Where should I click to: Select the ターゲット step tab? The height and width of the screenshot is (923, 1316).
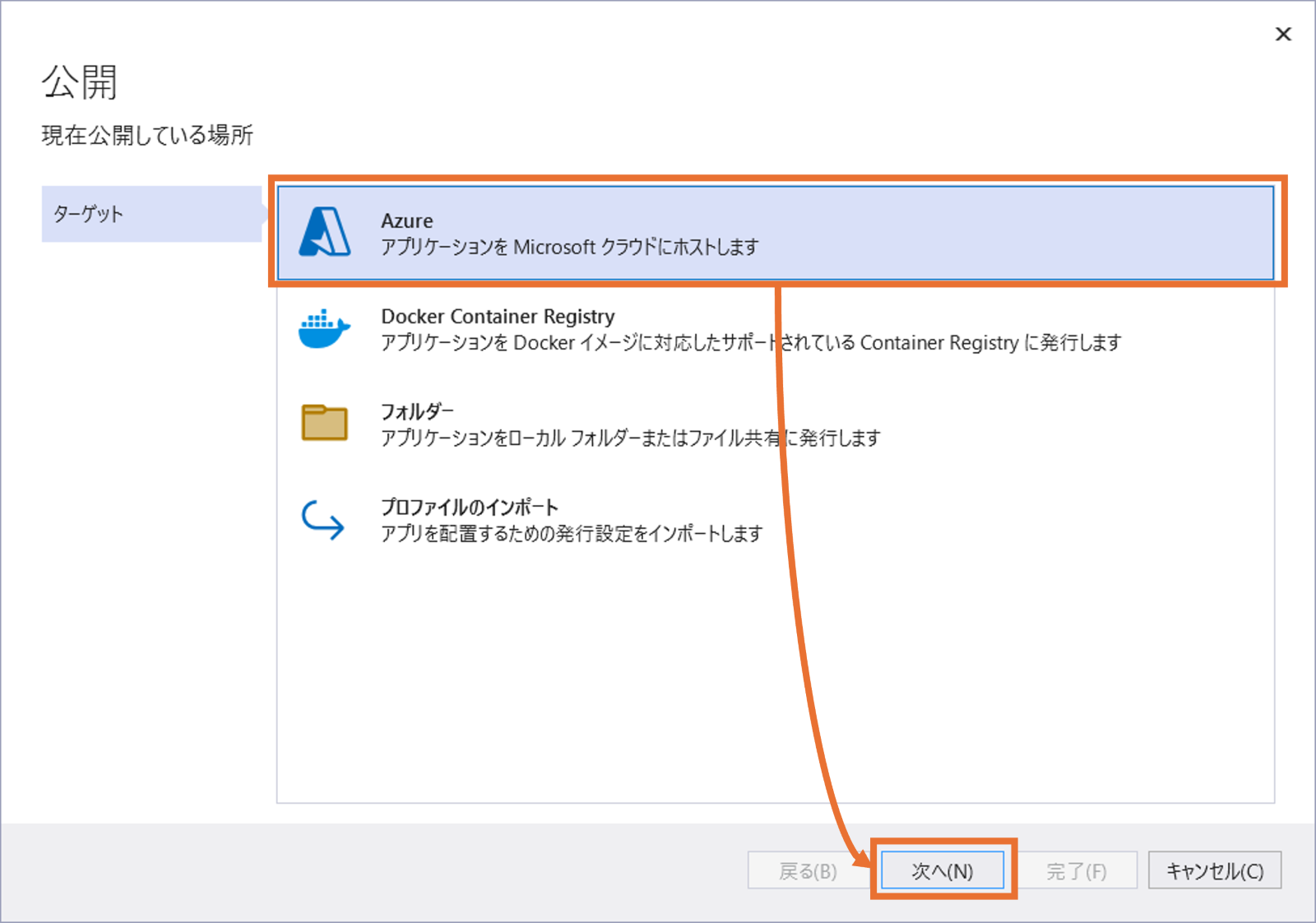click(x=152, y=214)
